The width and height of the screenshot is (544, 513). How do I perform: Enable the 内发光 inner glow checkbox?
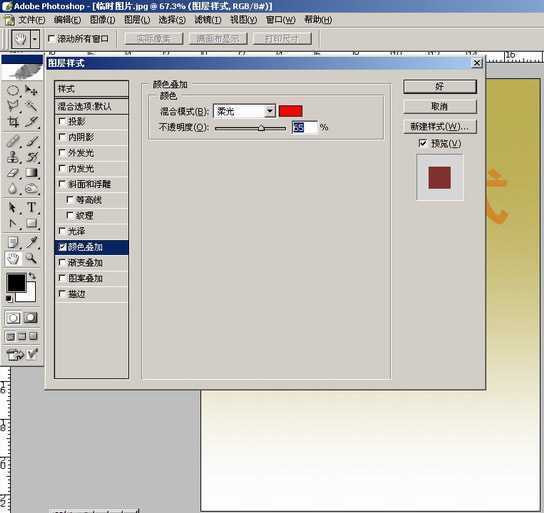62,168
